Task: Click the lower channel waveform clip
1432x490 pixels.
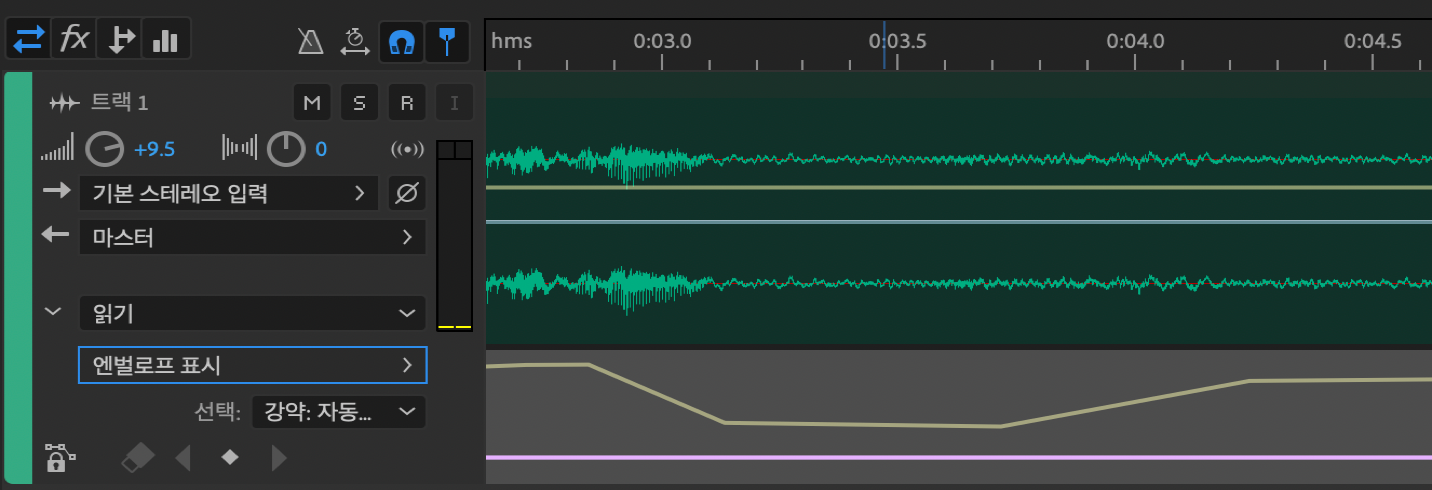Action: 958,283
